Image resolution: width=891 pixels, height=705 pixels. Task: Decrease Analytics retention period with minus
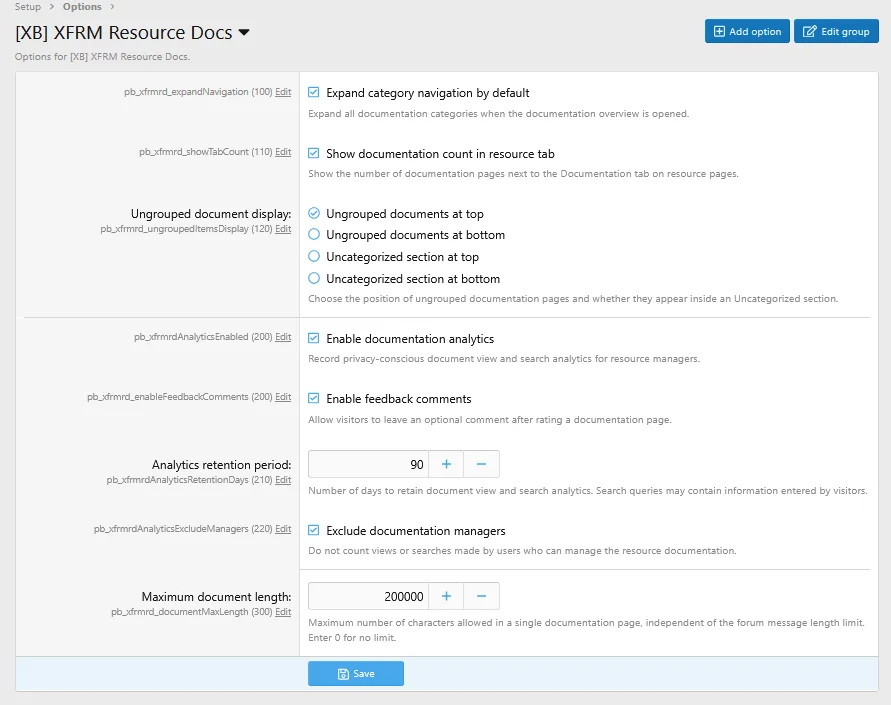pyautogui.click(x=481, y=464)
